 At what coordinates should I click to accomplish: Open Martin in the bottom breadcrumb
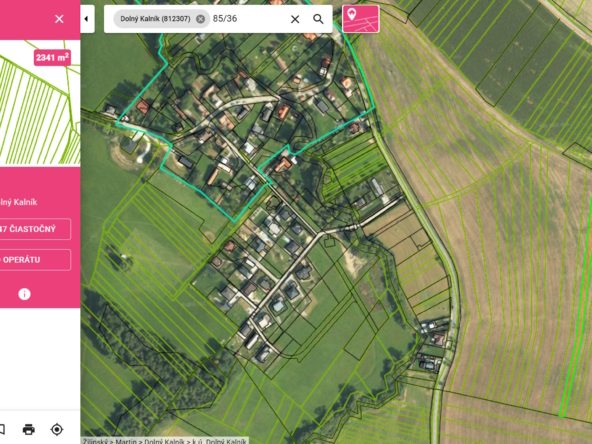click(x=125, y=441)
